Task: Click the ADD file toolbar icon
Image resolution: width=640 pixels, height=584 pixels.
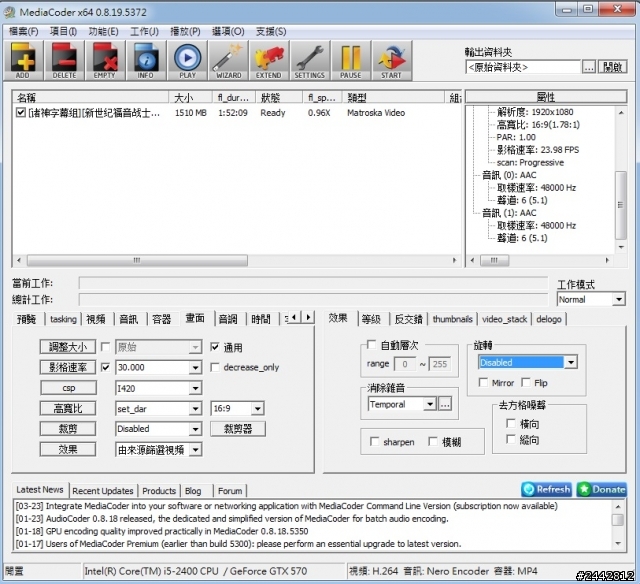Action: pyautogui.click(x=23, y=60)
